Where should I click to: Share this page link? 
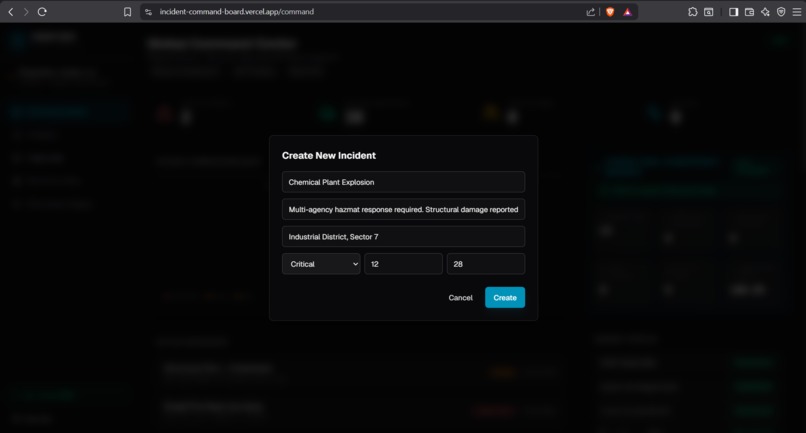pyautogui.click(x=591, y=12)
